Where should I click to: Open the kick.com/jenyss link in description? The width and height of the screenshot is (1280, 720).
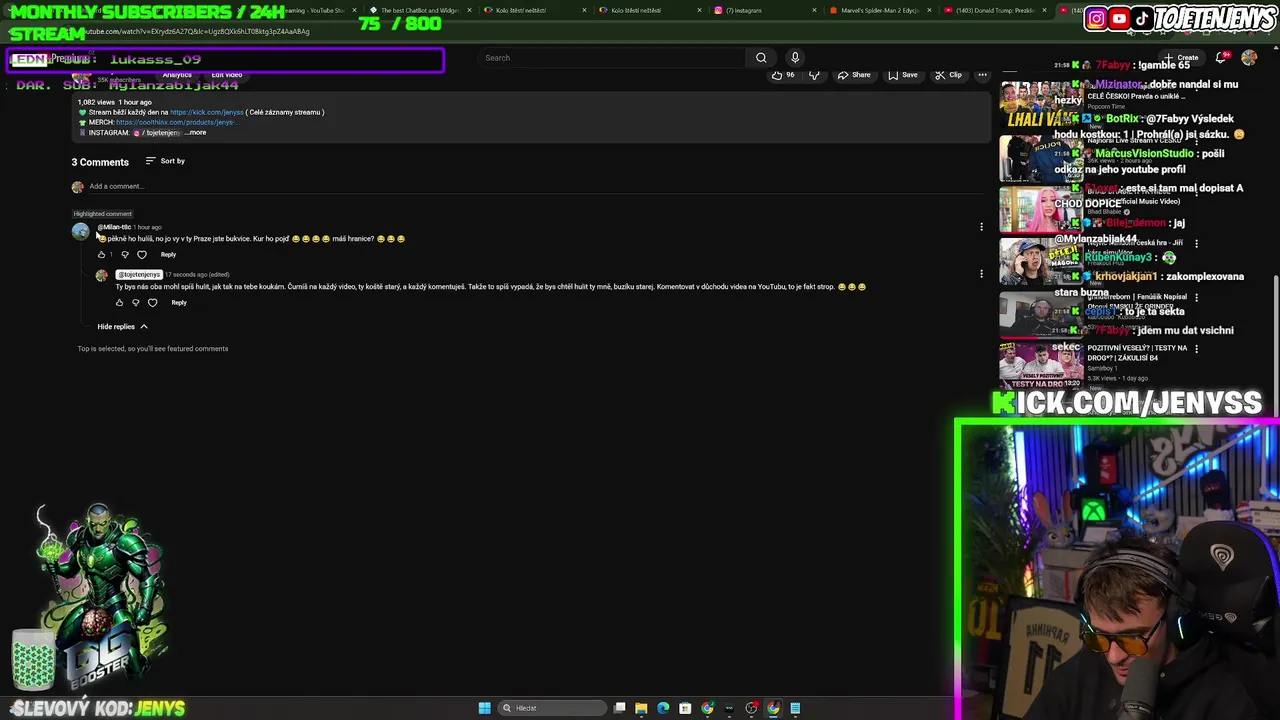click(207, 112)
